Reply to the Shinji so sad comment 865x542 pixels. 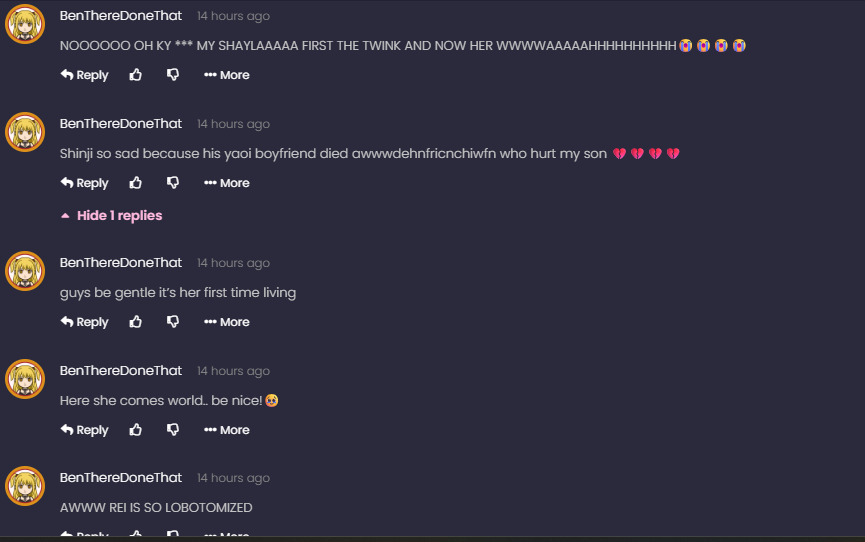(x=84, y=183)
